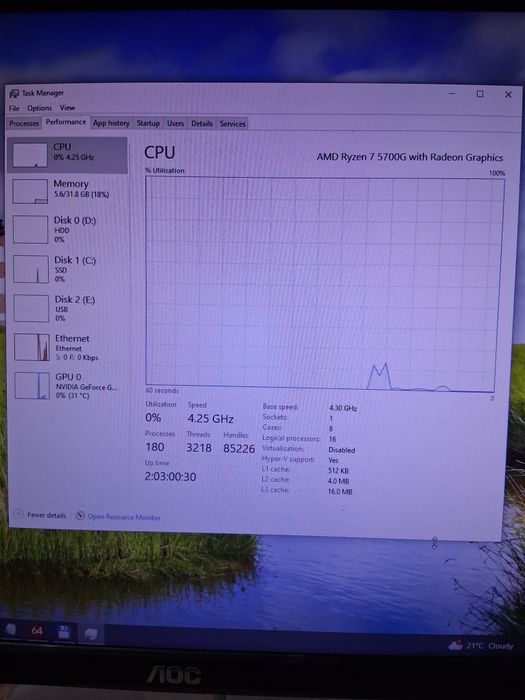Switch to the App history tab
Viewport: 525px width, 700px height.
111,123
